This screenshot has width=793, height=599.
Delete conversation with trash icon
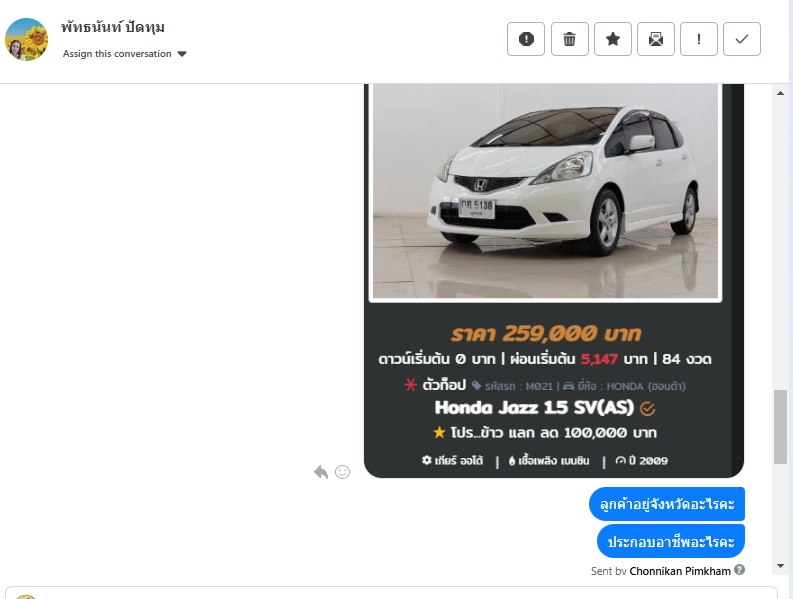569,39
